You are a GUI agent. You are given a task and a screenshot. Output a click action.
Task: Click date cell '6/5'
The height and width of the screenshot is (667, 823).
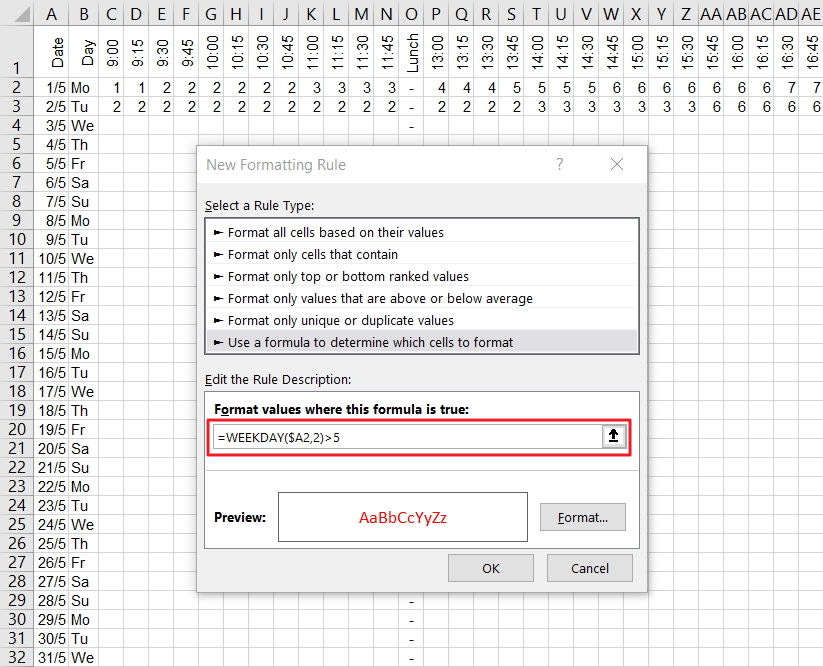[x=51, y=183]
